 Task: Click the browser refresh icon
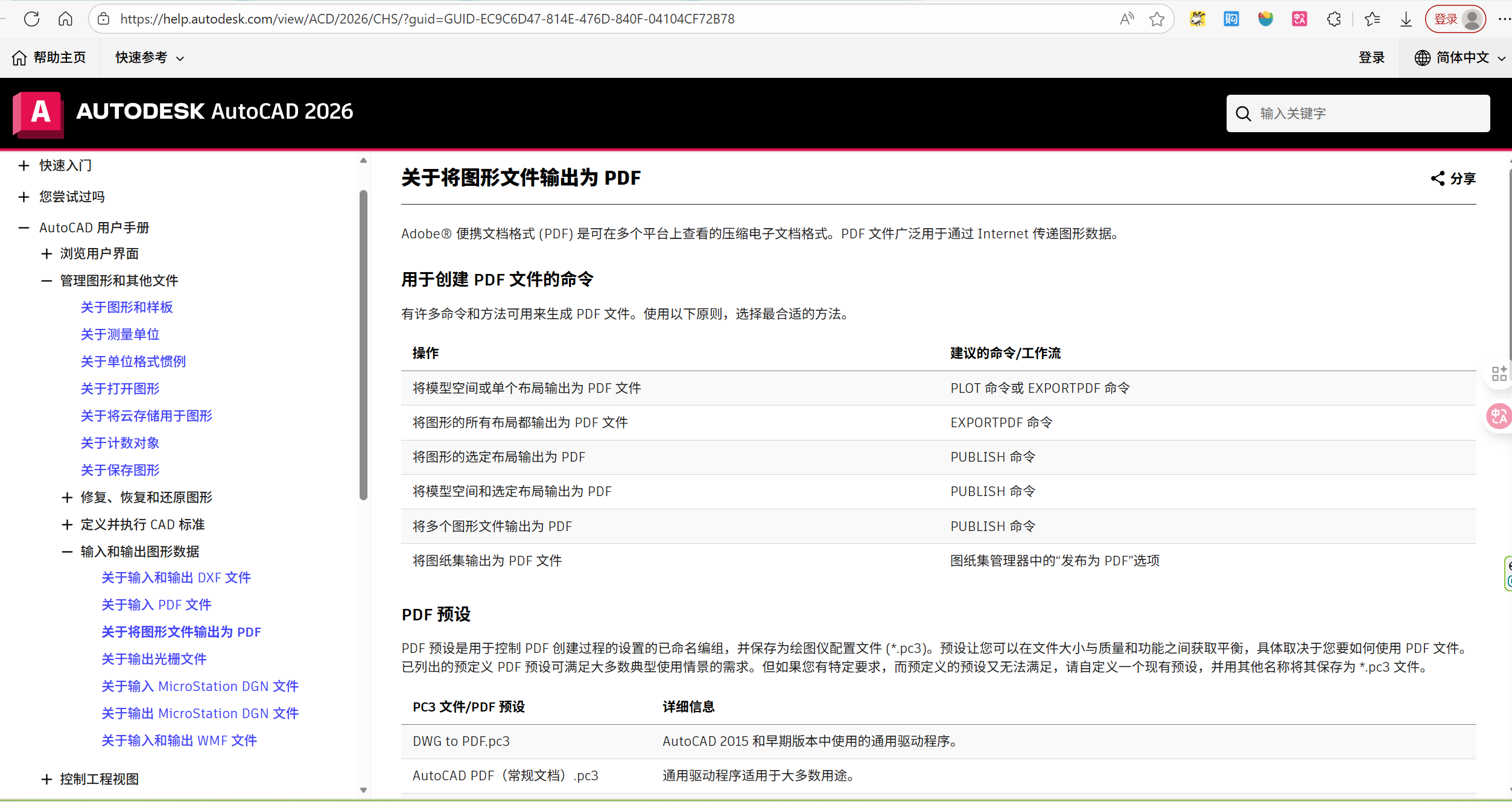[x=31, y=19]
